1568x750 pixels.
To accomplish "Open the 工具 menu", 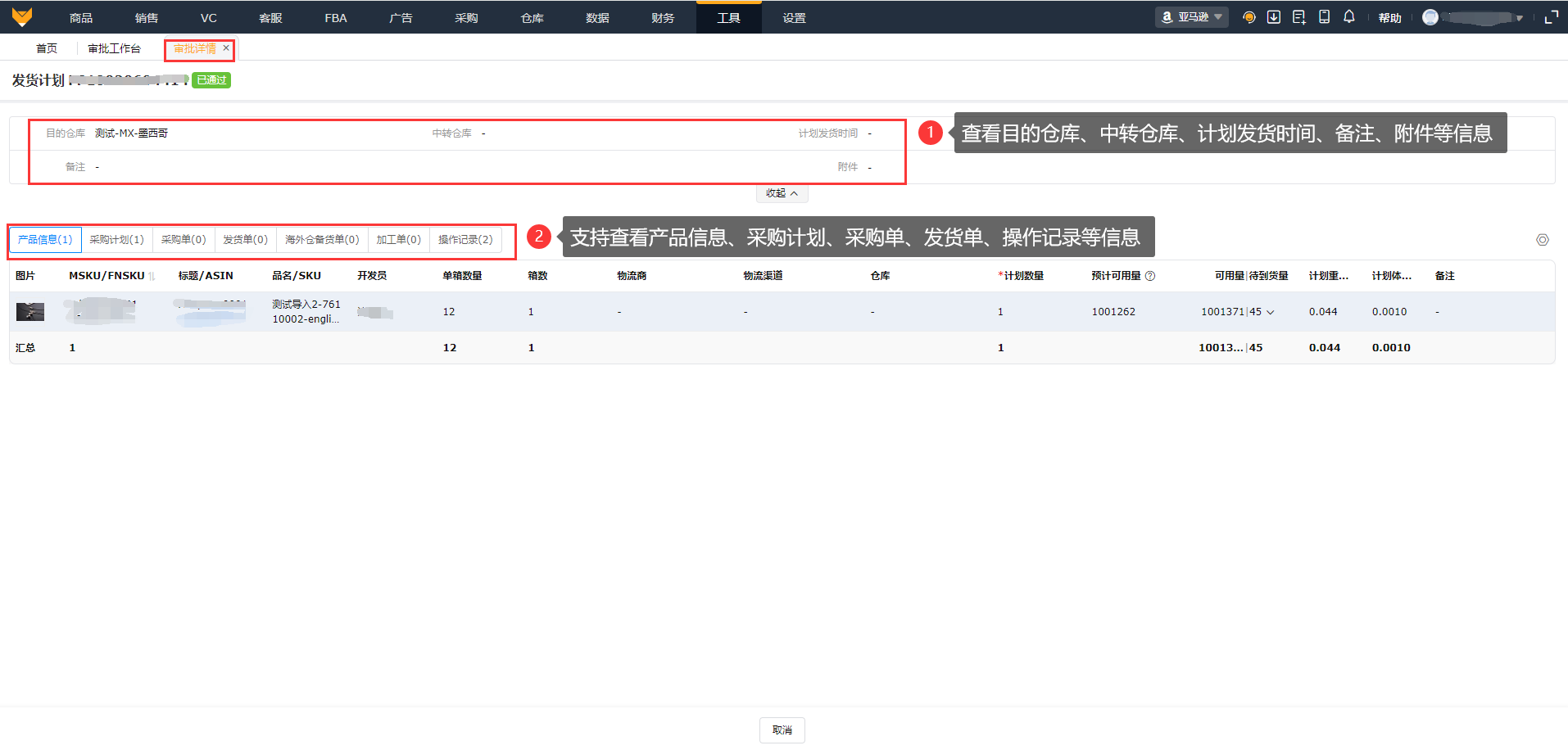I will [x=728, y=17].
